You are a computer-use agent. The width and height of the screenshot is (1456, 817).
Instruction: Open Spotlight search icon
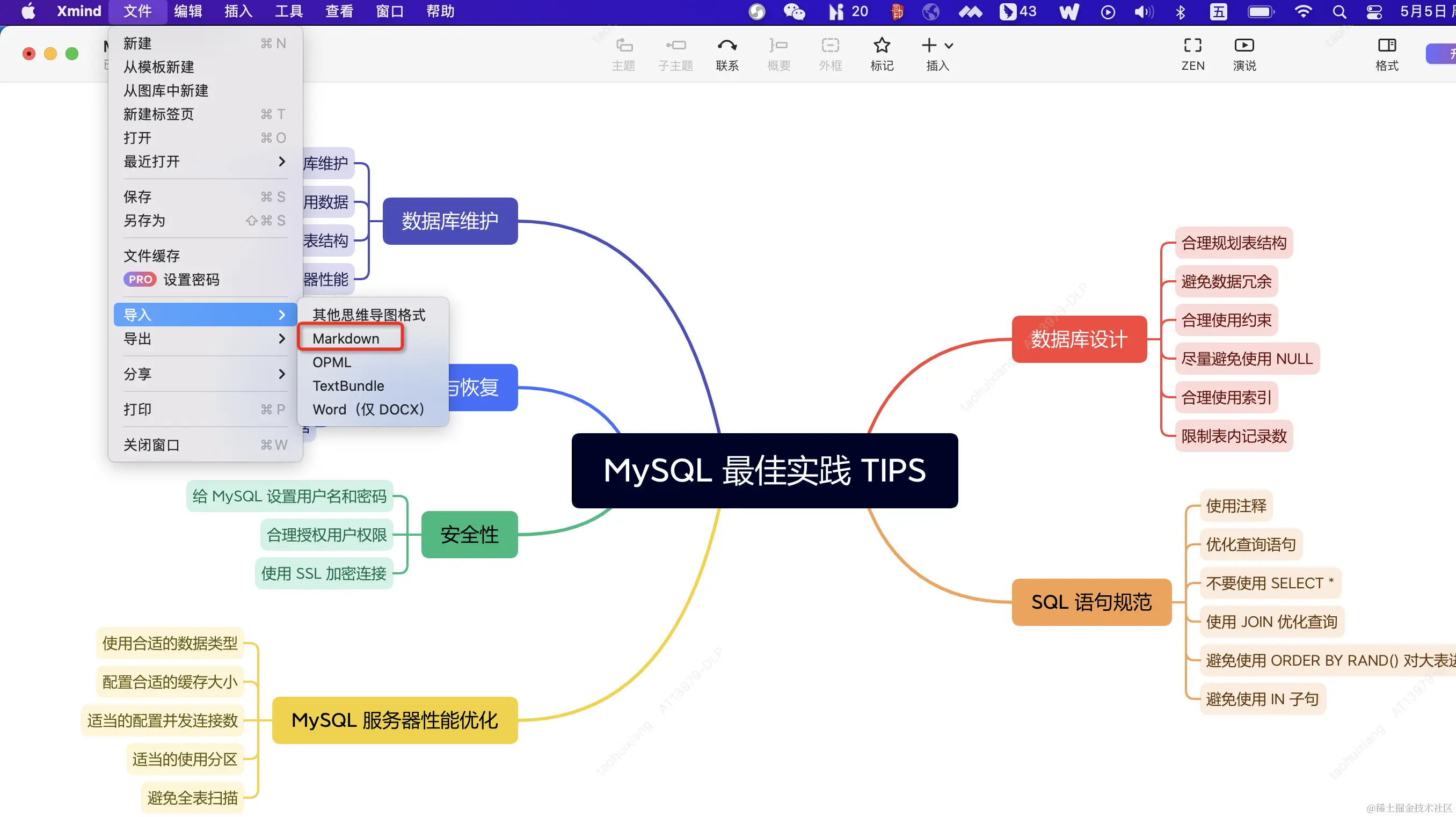(1339, 11)
